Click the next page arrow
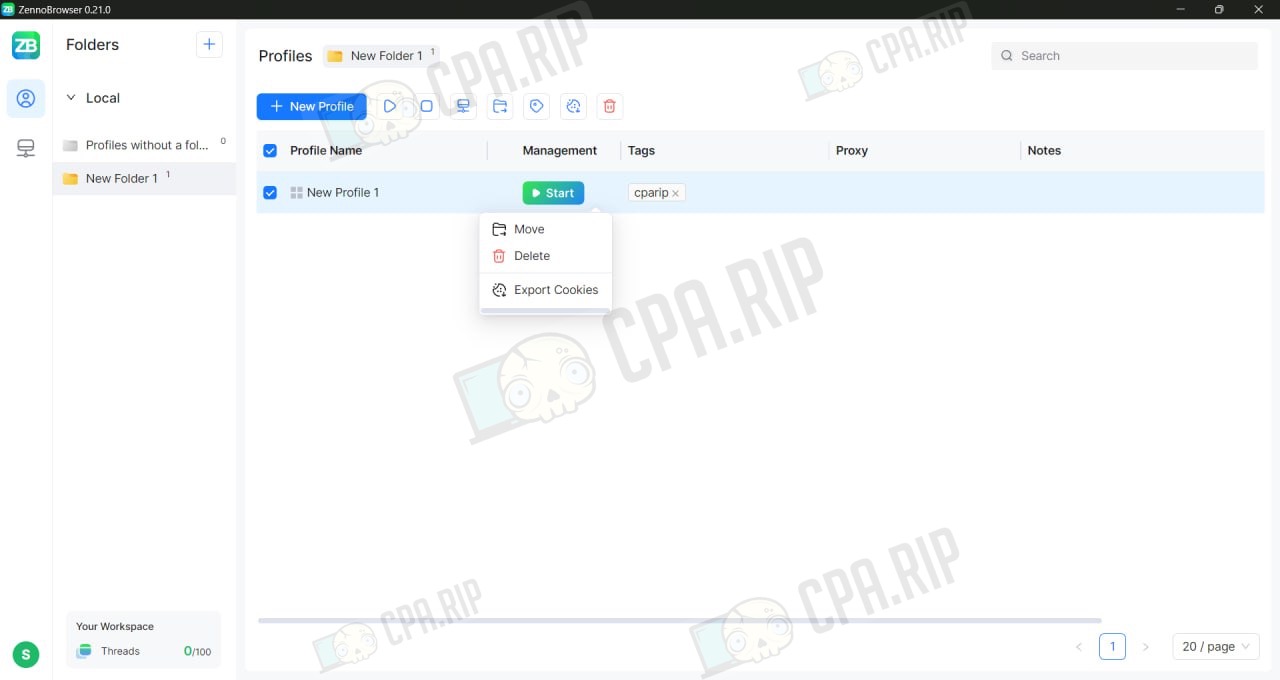Screen dimensions: 1280x680 click(1146, 647)
